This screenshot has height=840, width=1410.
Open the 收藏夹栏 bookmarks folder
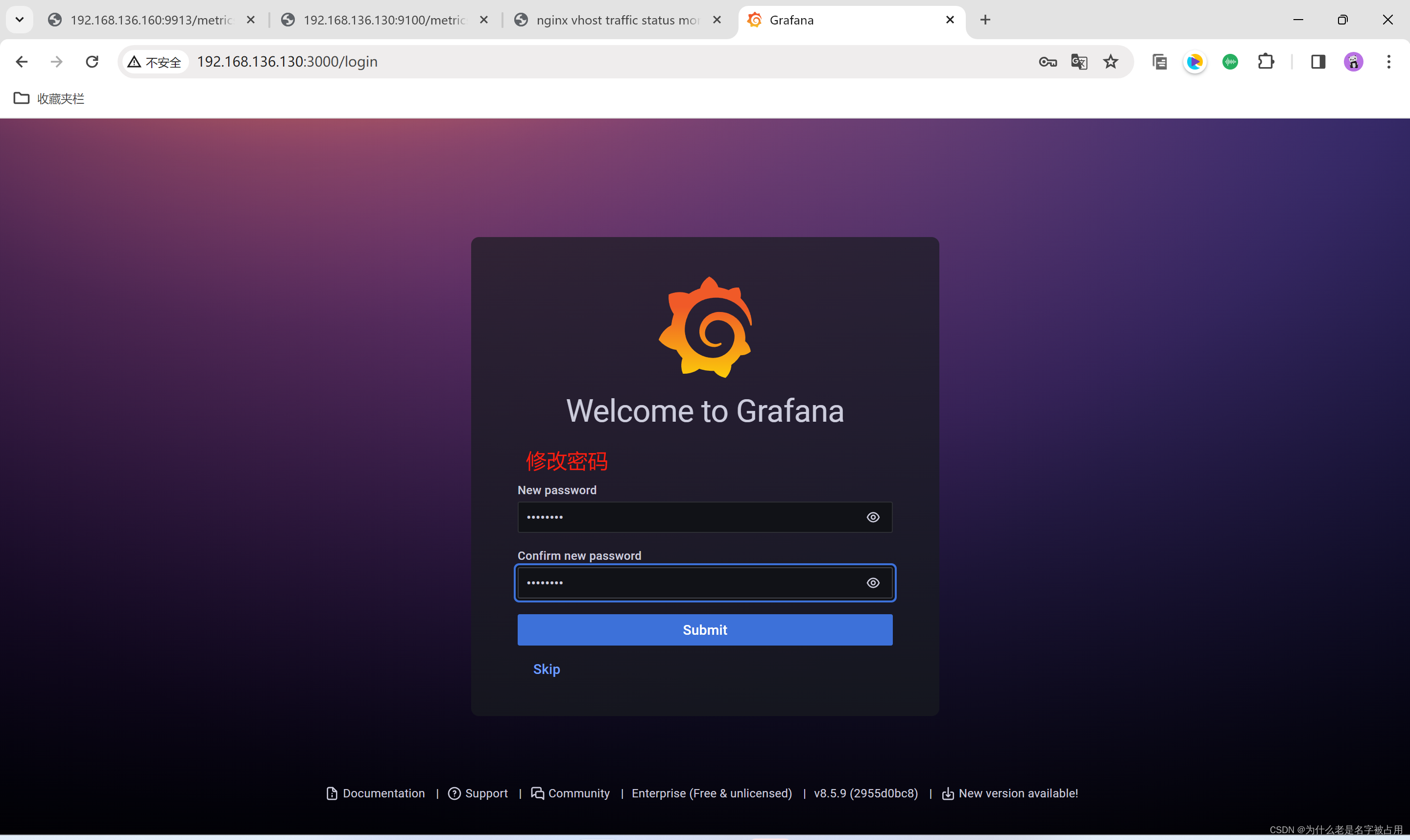pos(49,98)
